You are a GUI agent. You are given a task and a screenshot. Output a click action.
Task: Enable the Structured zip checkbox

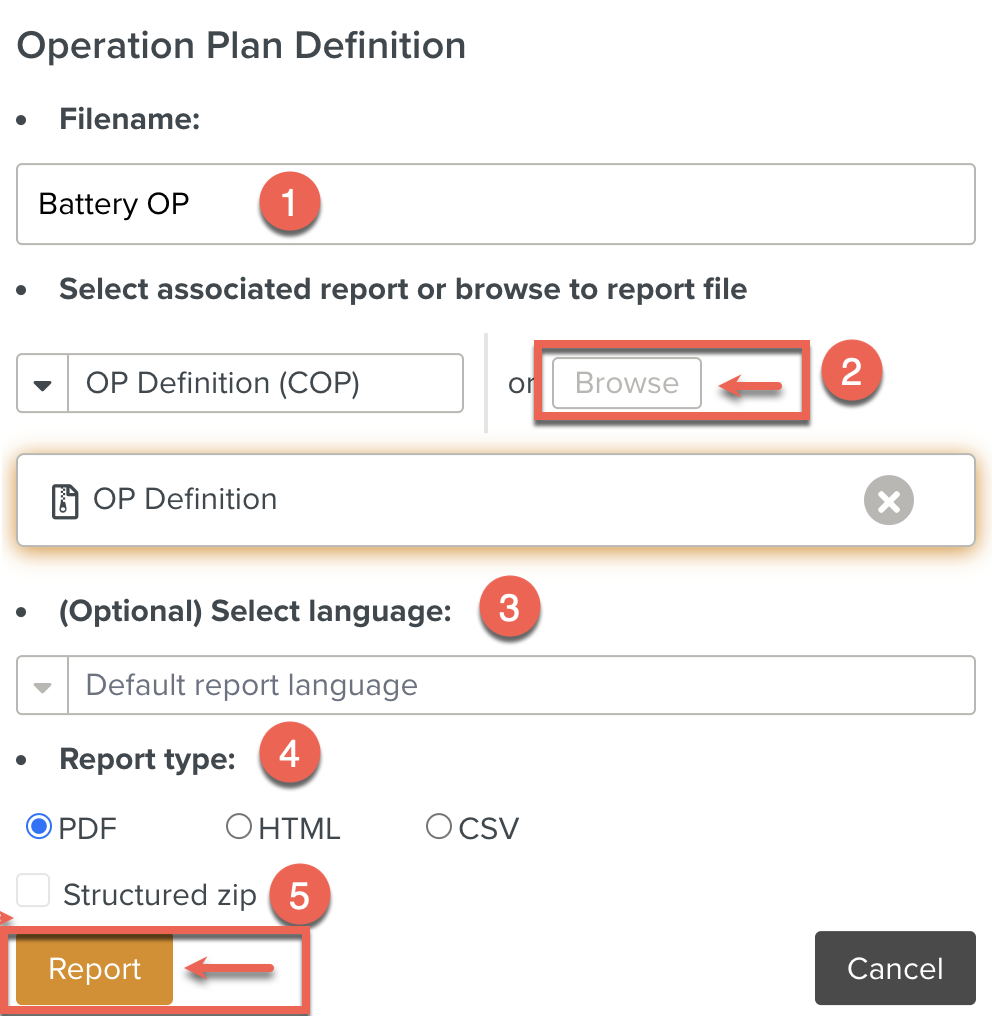(33, 891)
